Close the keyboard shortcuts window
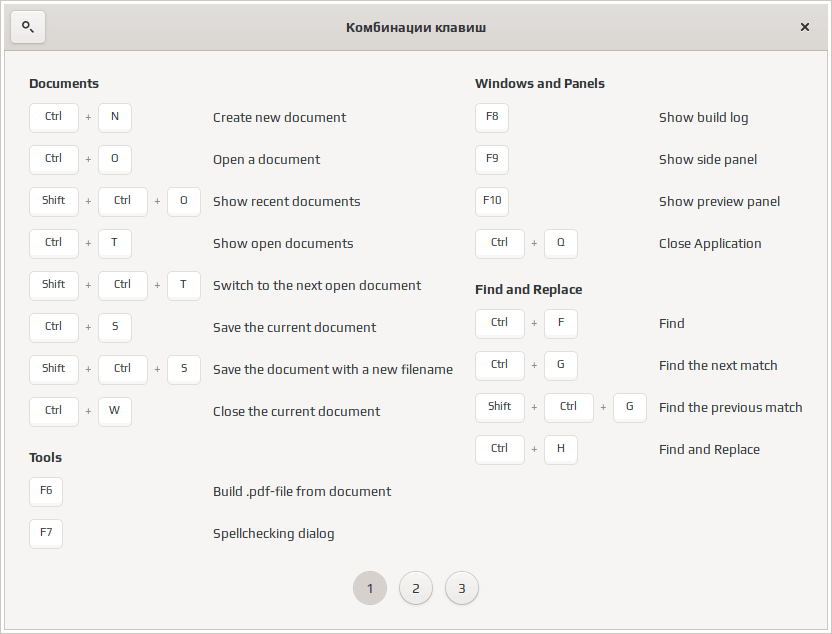The height and width of the screenshot is (634, 832). click(804, 27)
